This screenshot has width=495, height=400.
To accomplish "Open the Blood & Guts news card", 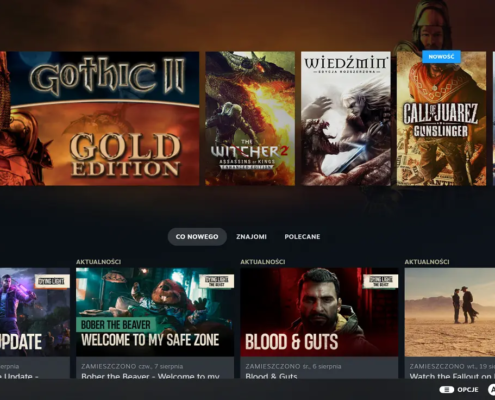I will click(319, 323).
